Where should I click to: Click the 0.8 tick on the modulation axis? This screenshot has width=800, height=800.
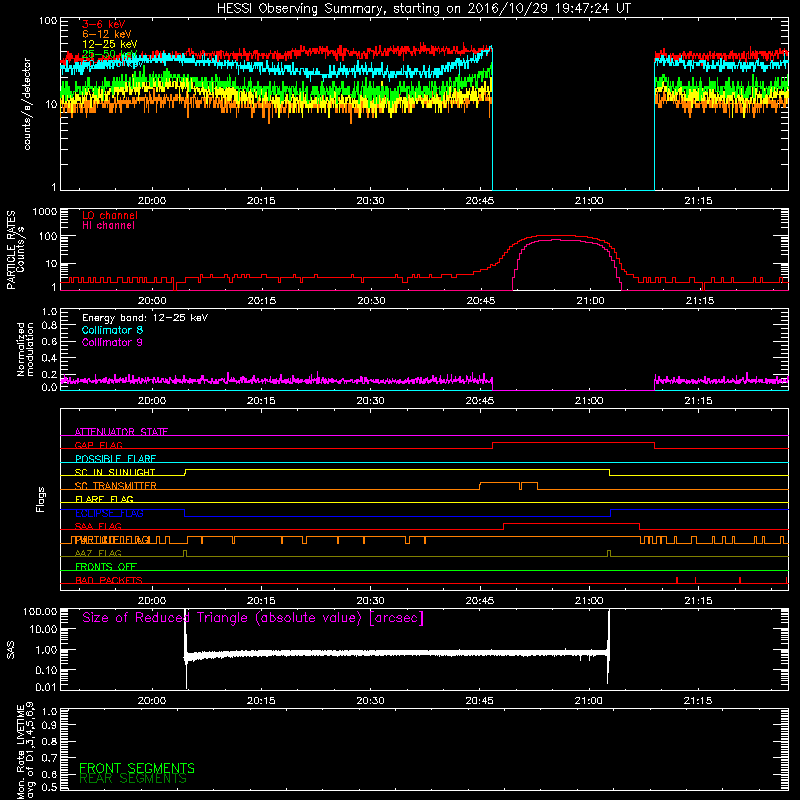[49, 326]
